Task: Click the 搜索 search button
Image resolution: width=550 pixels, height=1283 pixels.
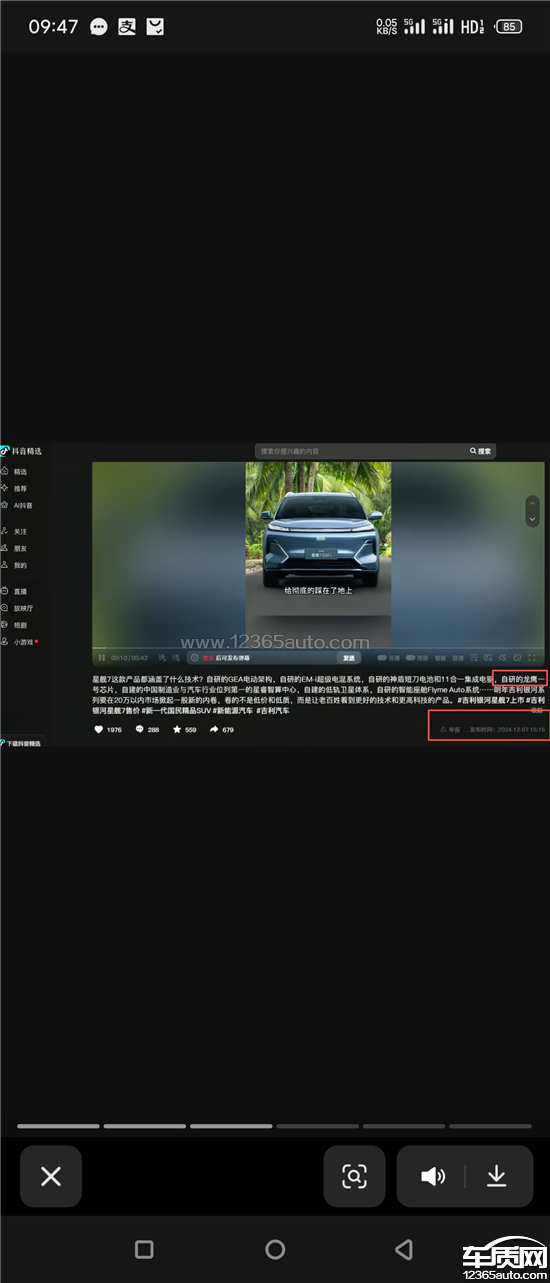Action: coord(481,452)
